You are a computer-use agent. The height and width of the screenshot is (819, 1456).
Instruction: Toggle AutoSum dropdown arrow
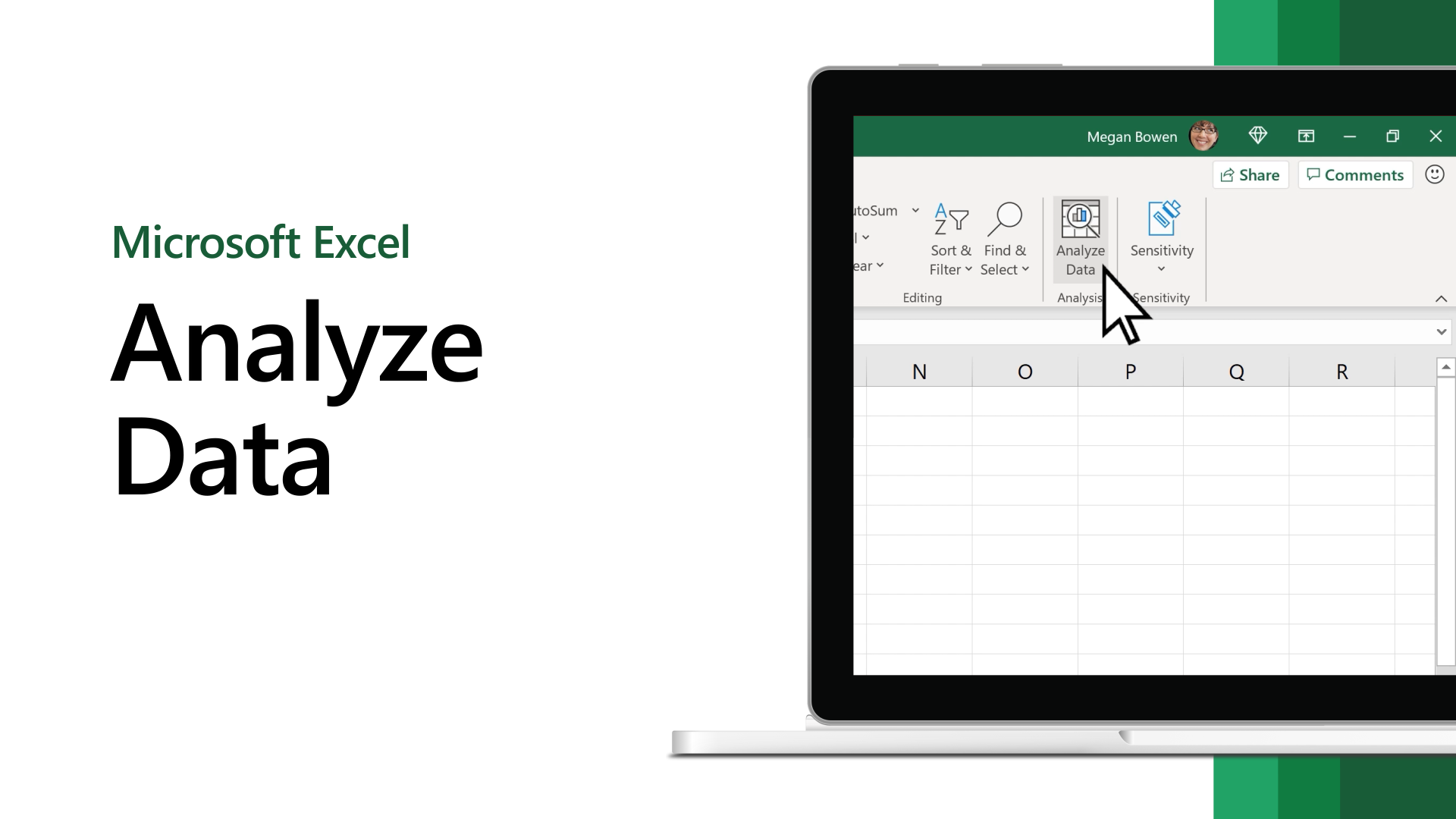click(x=915, y=211)
